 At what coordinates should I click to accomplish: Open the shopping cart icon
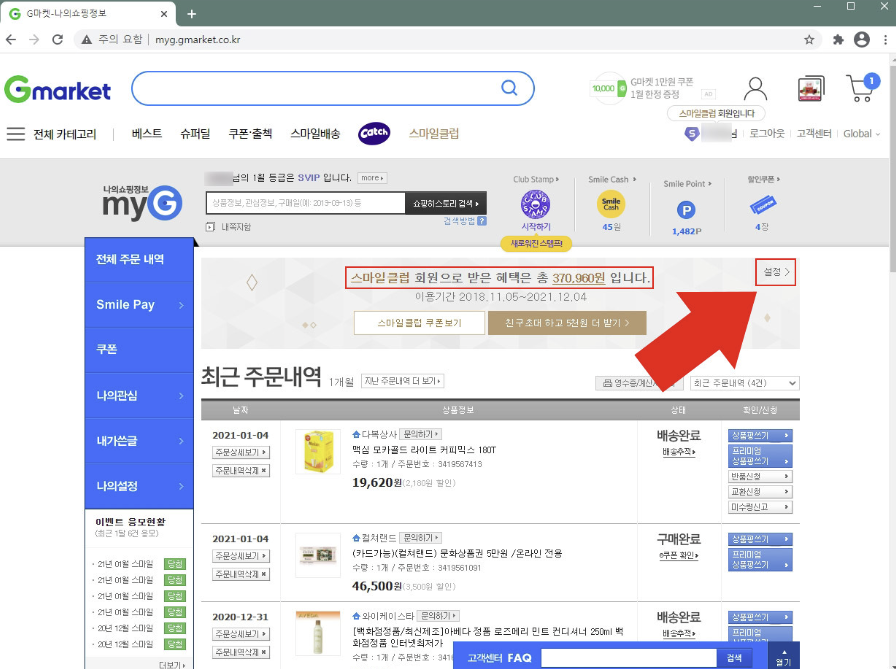[862, 88]
